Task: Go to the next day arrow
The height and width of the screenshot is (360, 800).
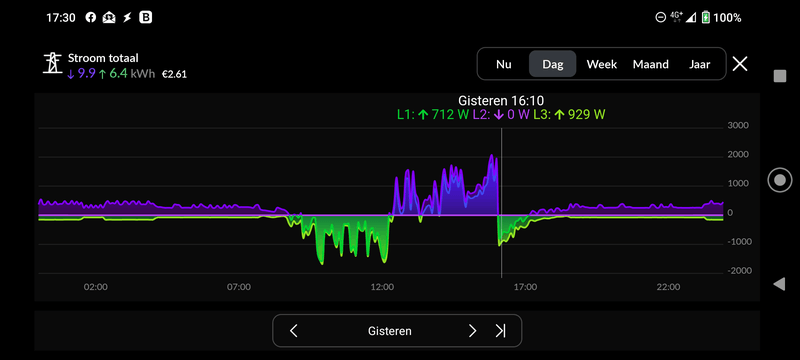Action: coord(472,331)
